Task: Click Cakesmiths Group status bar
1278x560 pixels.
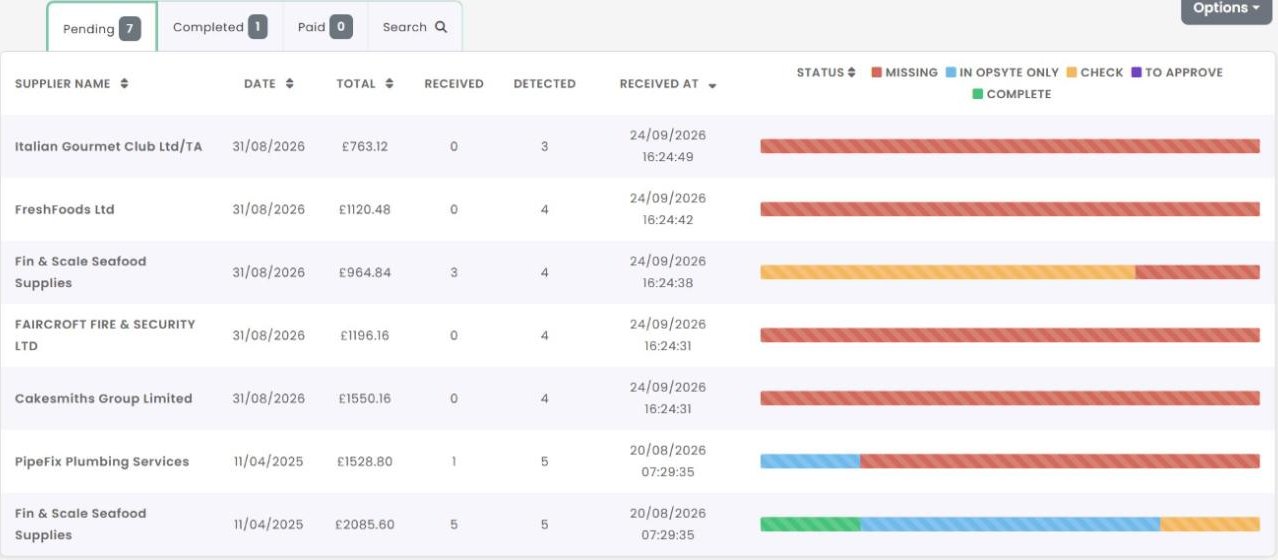Action: tap(1010, 398)
